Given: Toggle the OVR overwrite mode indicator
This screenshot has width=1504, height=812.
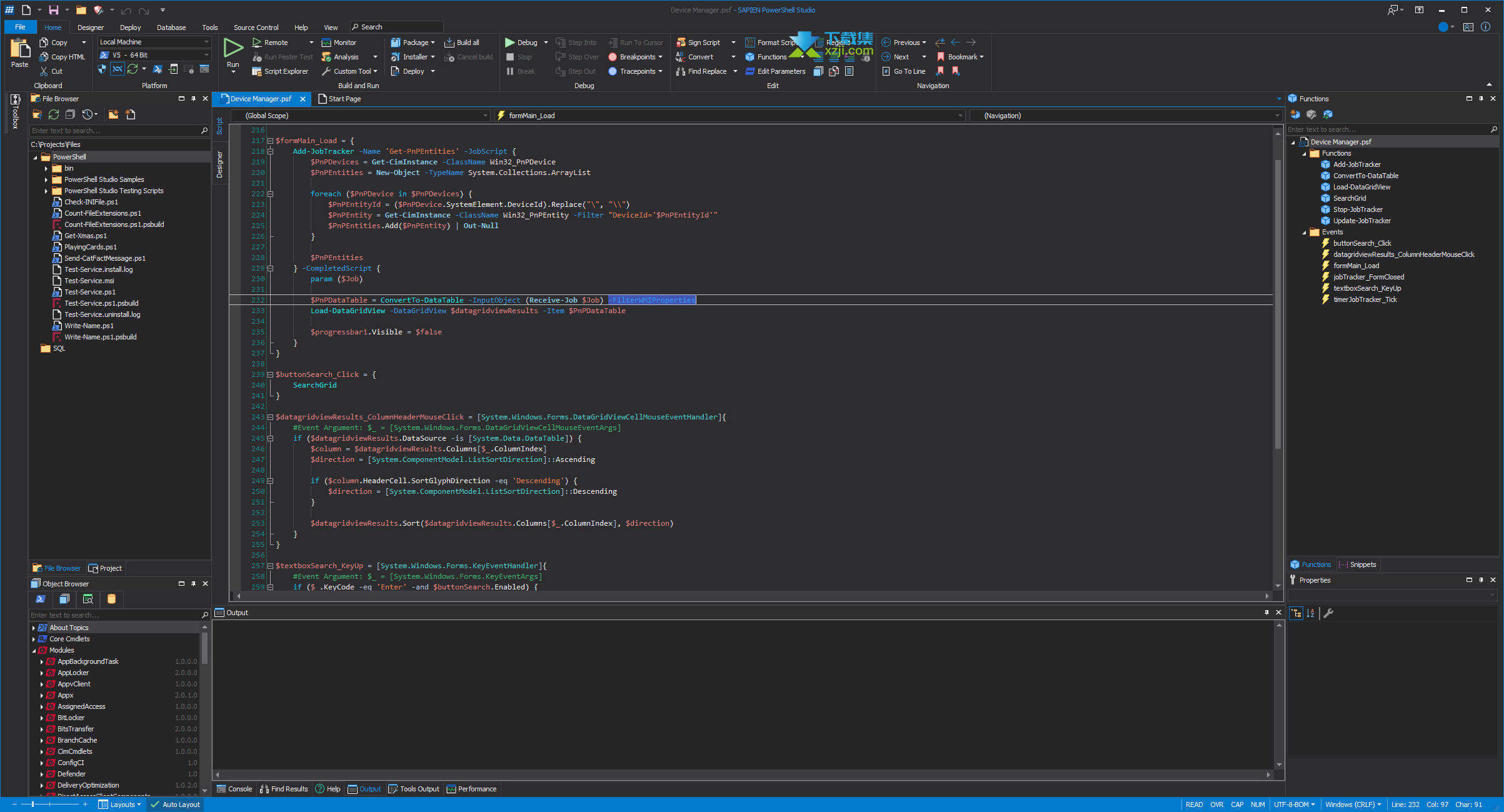Looking at the screenshot, I should point(1216,804).
